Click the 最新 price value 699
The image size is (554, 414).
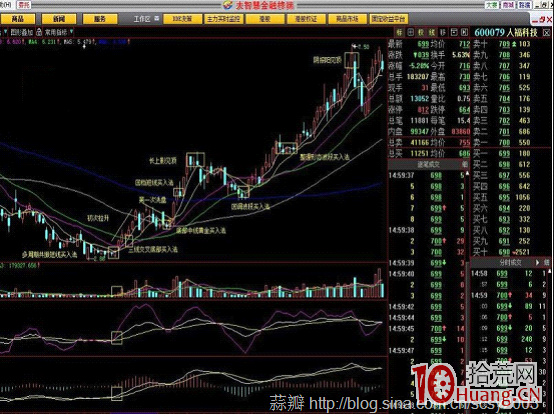423,44
